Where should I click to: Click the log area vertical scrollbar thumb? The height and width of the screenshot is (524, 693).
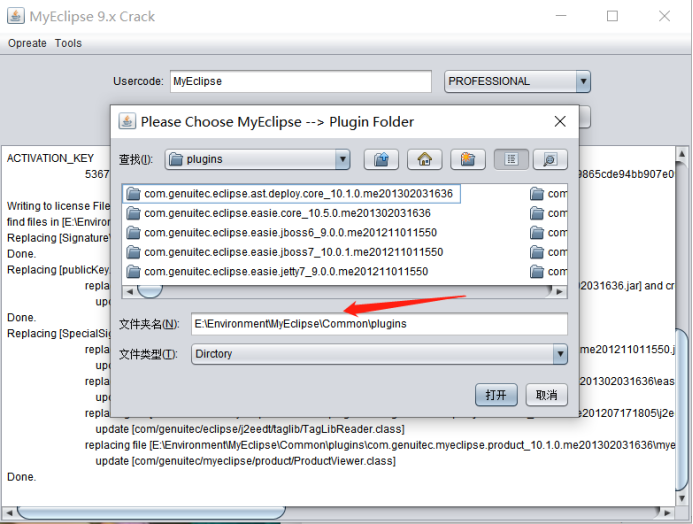(682, 409)
